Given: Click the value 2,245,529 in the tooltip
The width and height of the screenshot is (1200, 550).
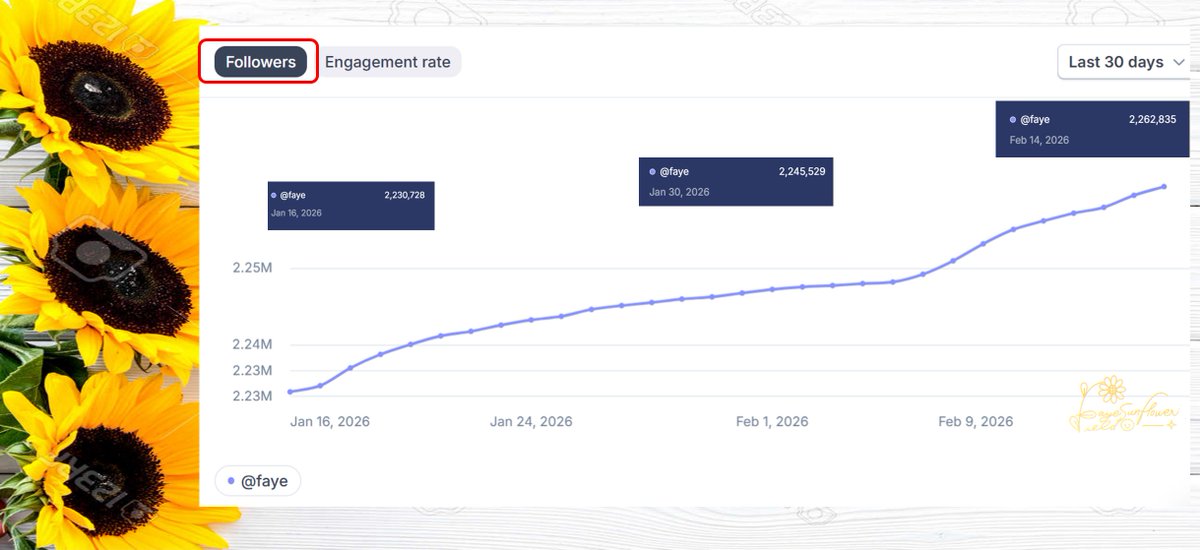Looking at the screenshot, I should 802,172.
